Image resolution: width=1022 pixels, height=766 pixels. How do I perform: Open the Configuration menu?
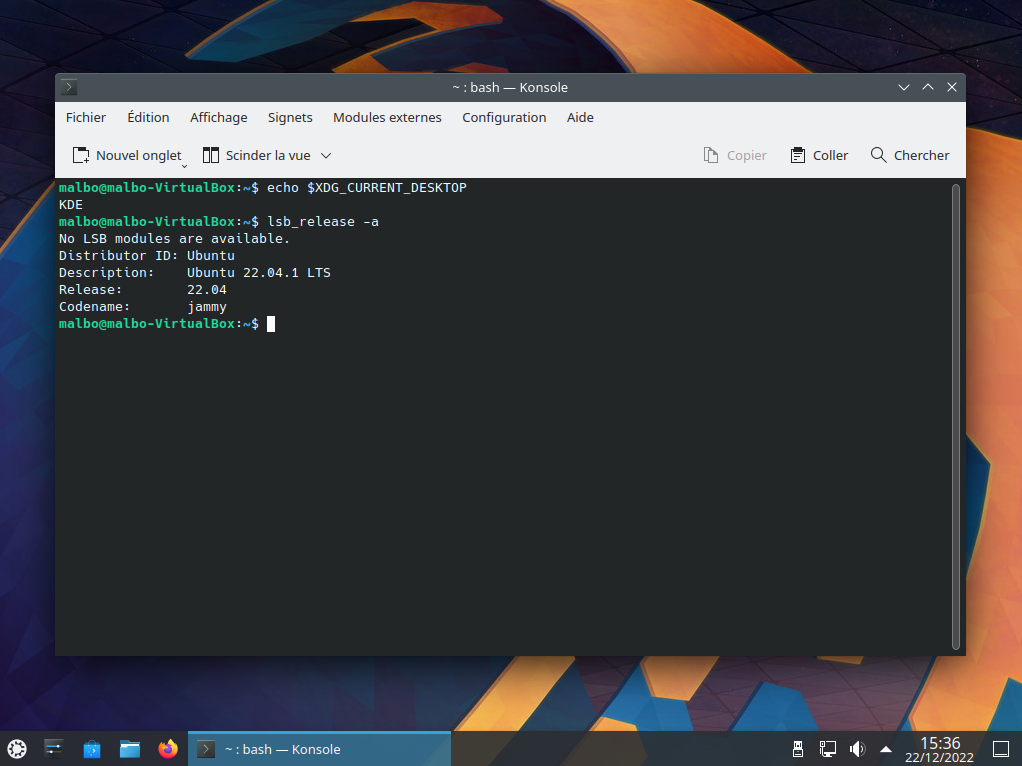click(504, 117)
